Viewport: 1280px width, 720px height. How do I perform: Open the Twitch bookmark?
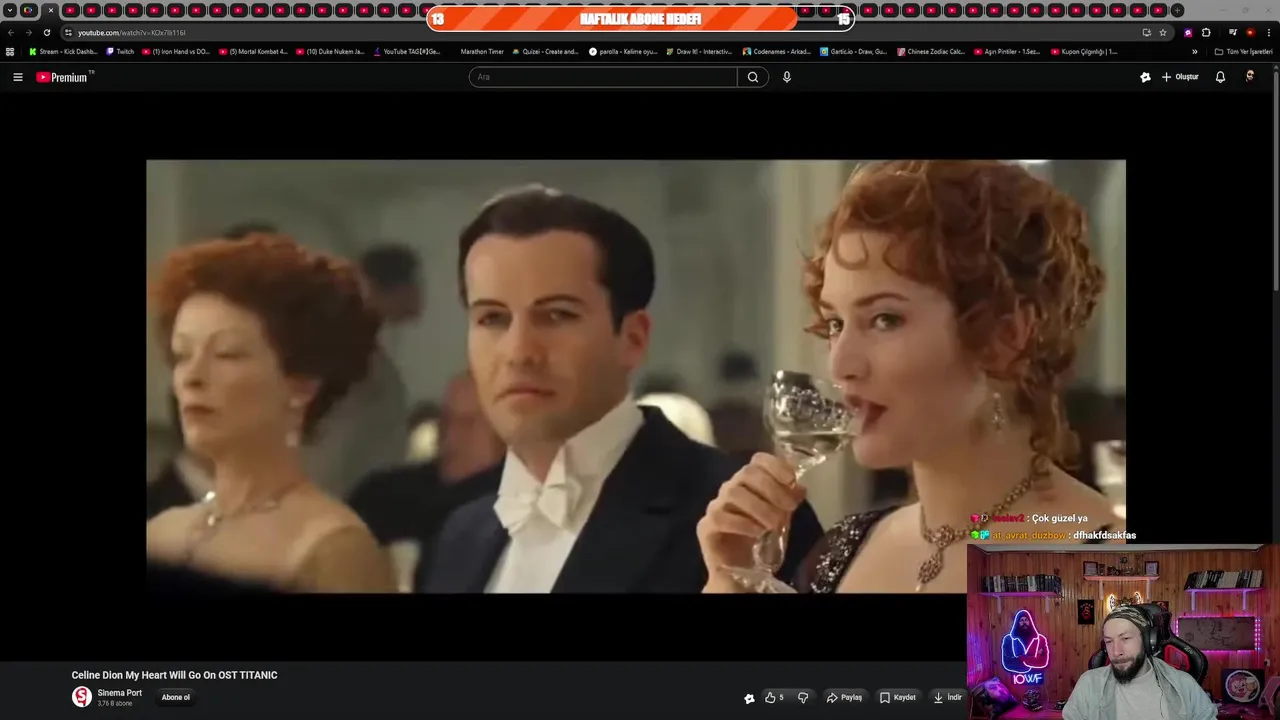[120, 52]
